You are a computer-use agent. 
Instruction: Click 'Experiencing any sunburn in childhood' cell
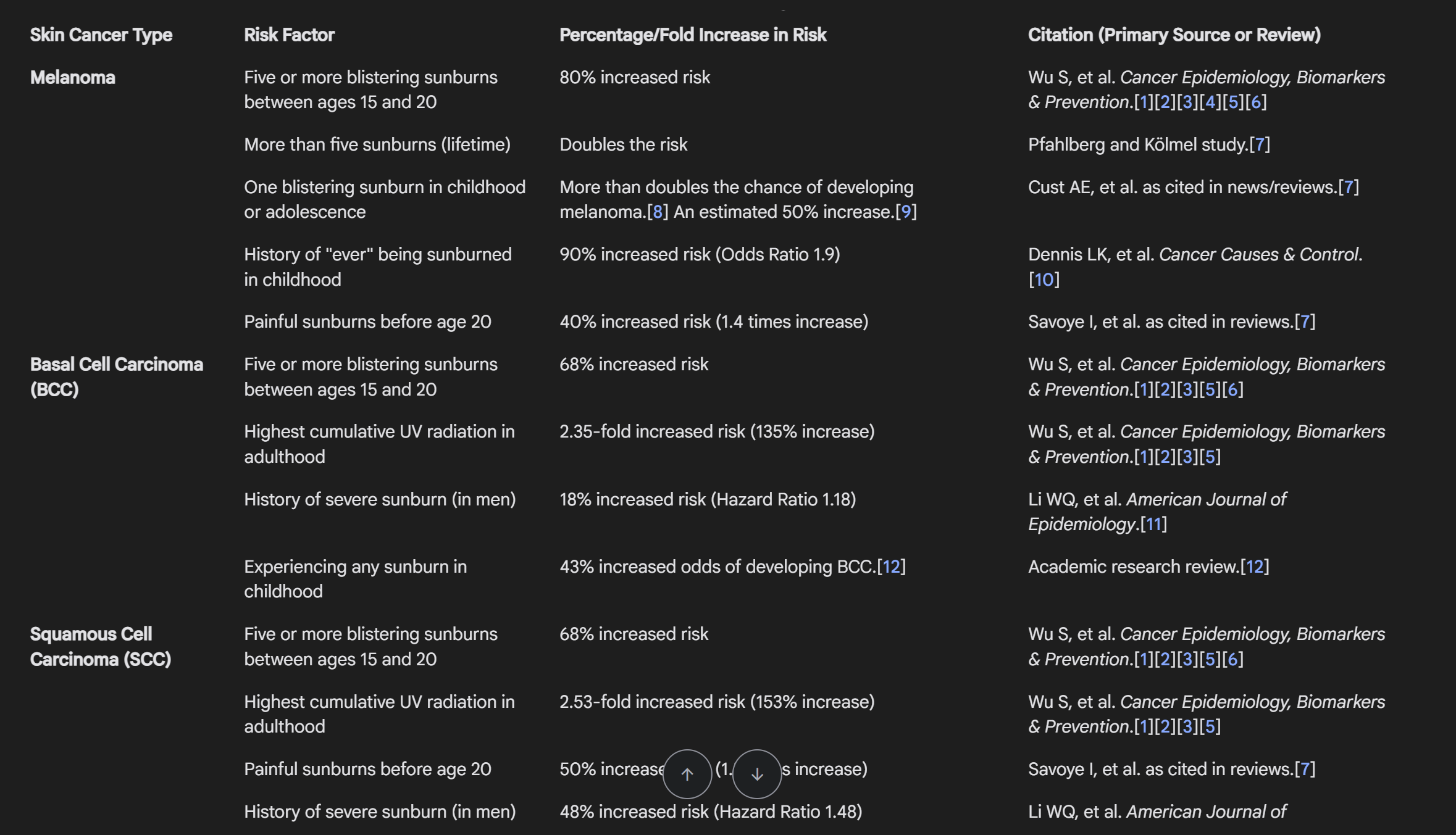tap(356, 579)
